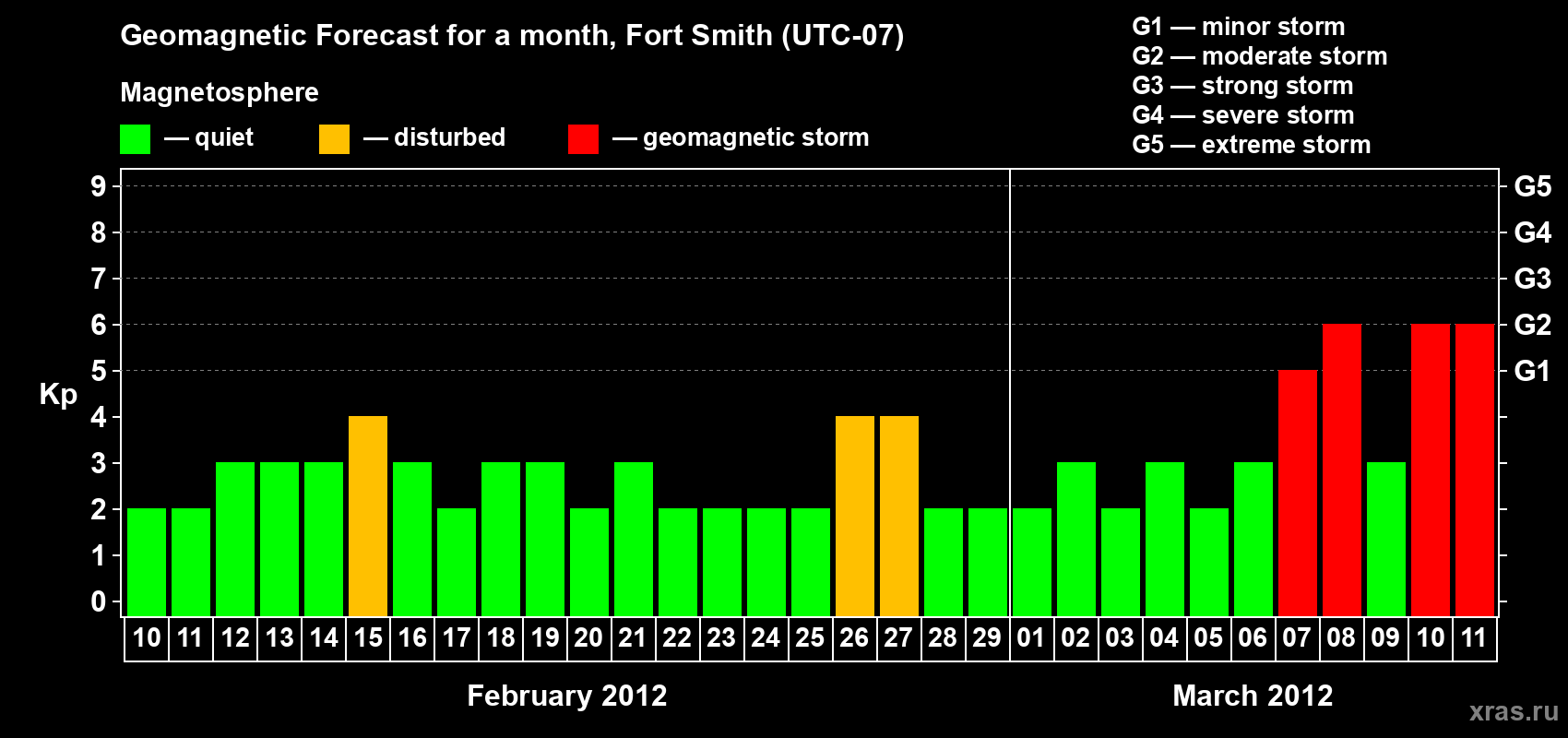
Task: Click the green bar for February 29
Action: (988, 563)
